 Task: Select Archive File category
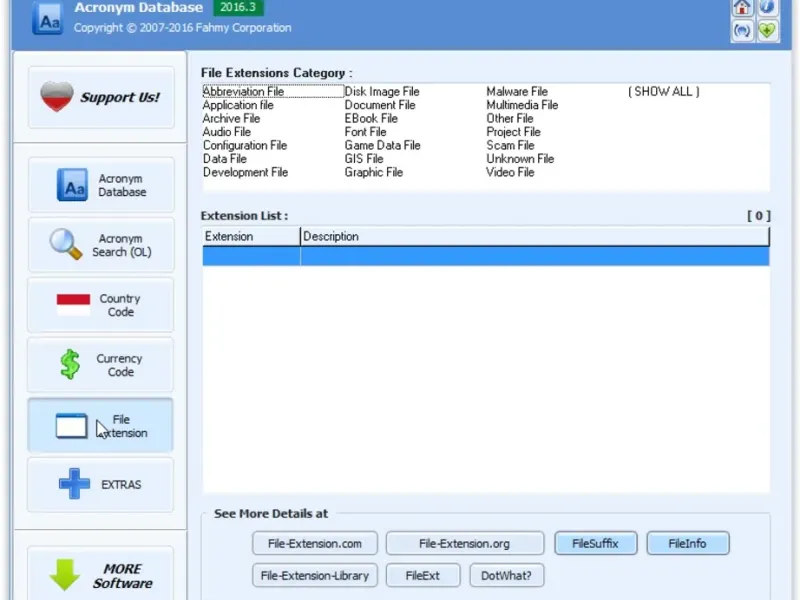231,118
